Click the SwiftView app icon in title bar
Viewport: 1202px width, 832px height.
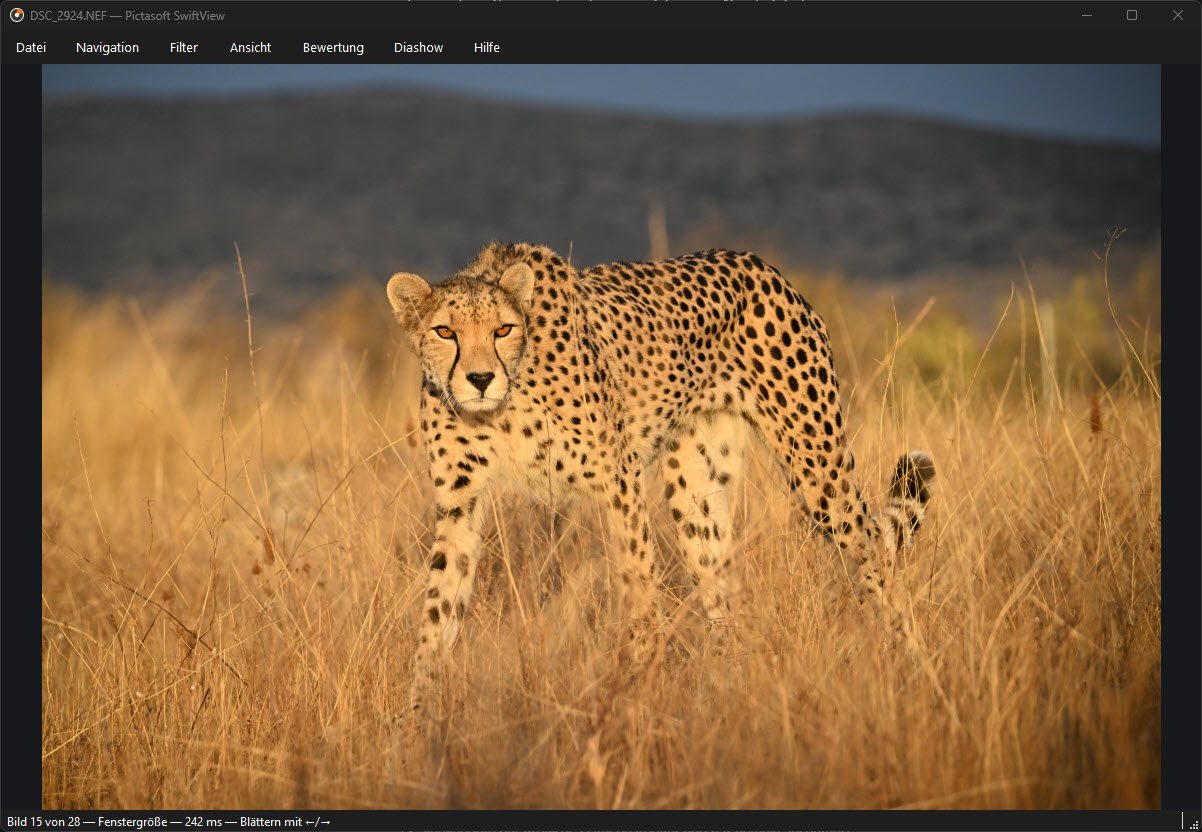tap(17, 15)
